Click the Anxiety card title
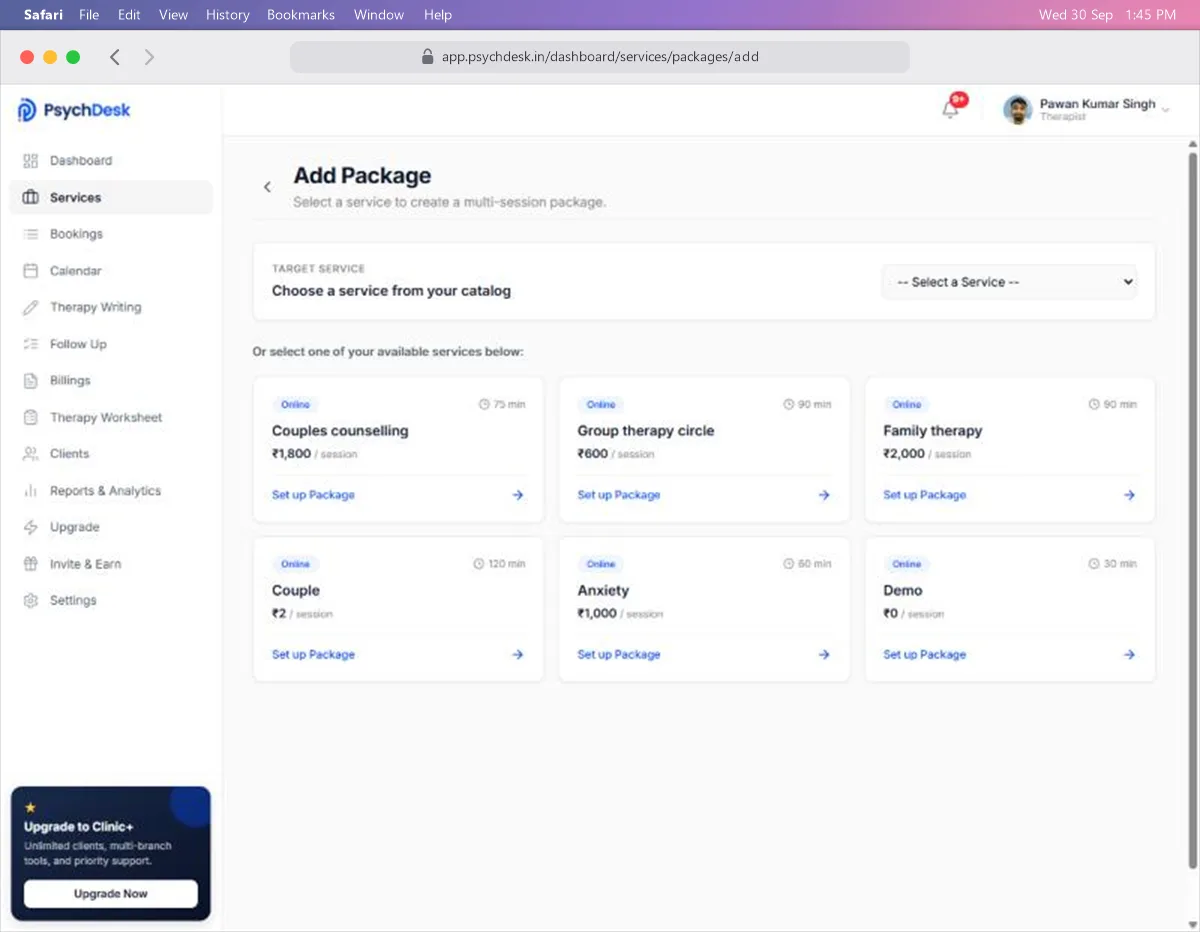 603,591
